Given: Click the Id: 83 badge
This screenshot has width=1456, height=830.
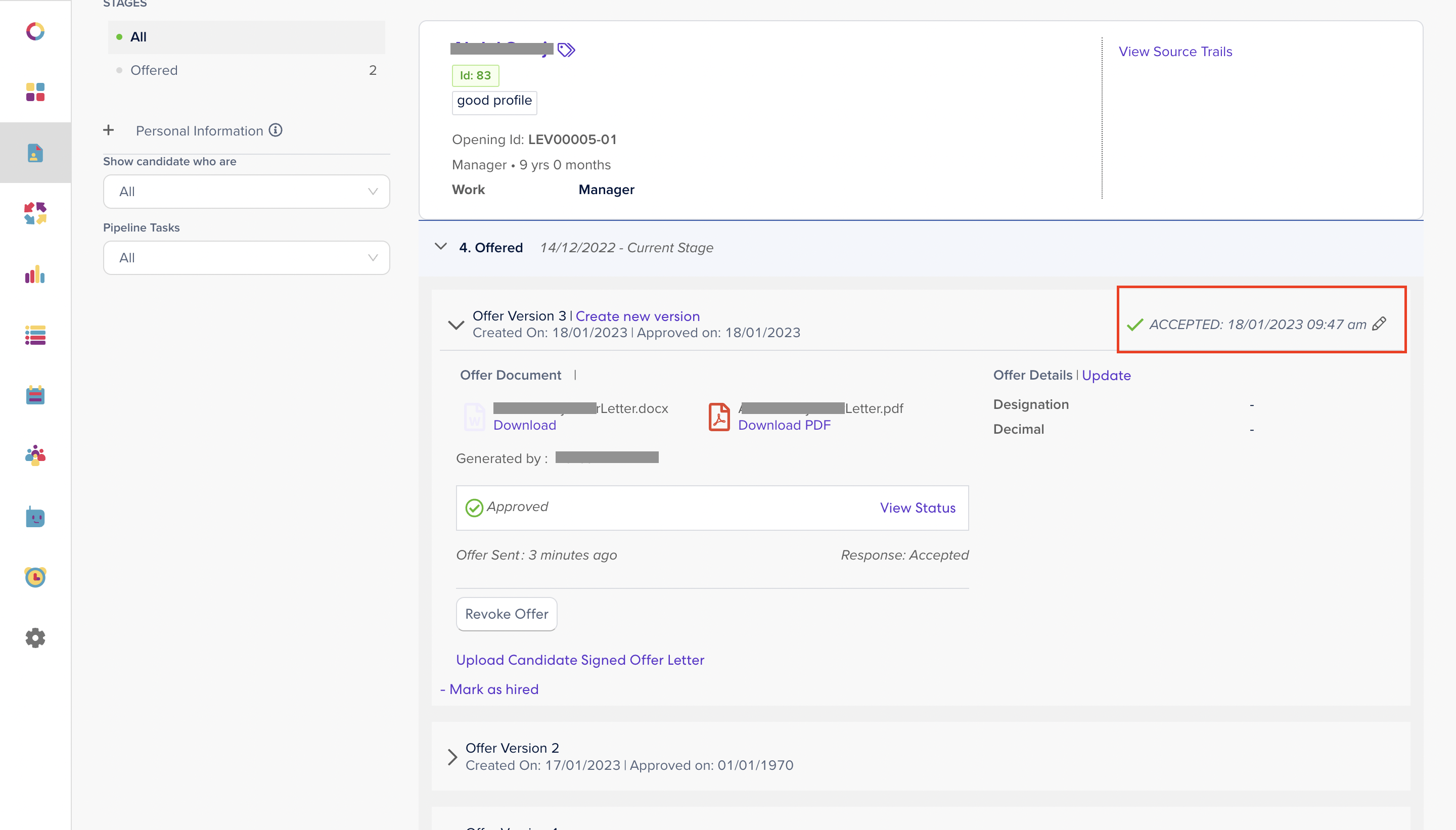Looking at the screenshot, I should point(475,75).
